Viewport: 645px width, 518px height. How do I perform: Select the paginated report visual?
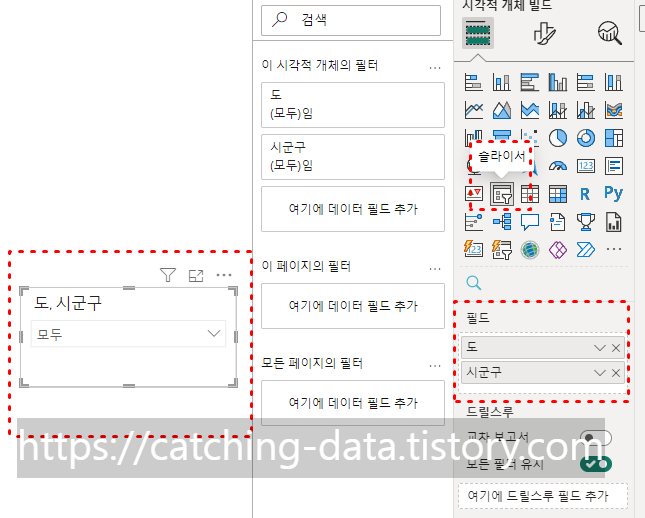(x=613, y=222)
